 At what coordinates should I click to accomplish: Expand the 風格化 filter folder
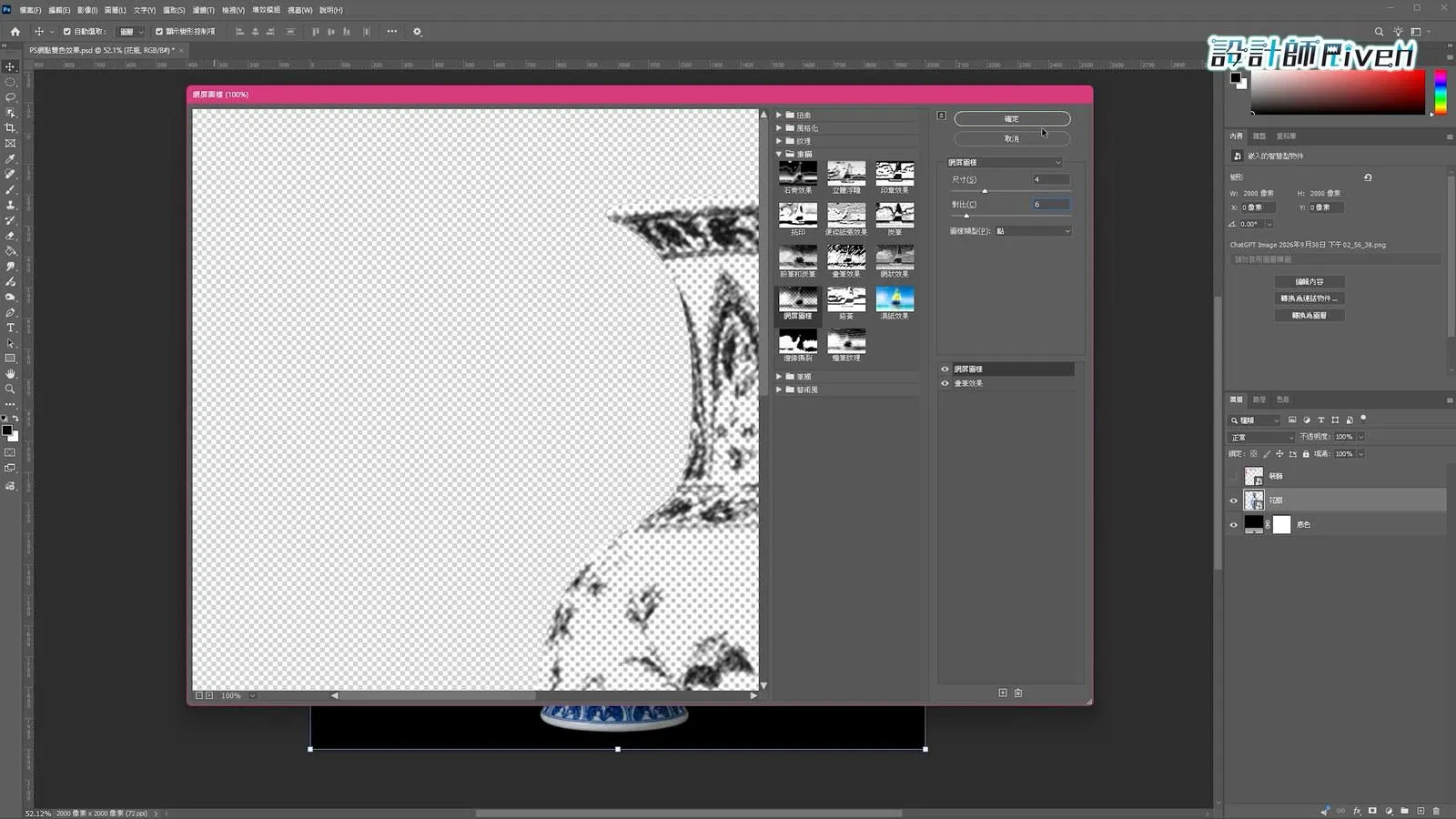click(x=779, y=128)
